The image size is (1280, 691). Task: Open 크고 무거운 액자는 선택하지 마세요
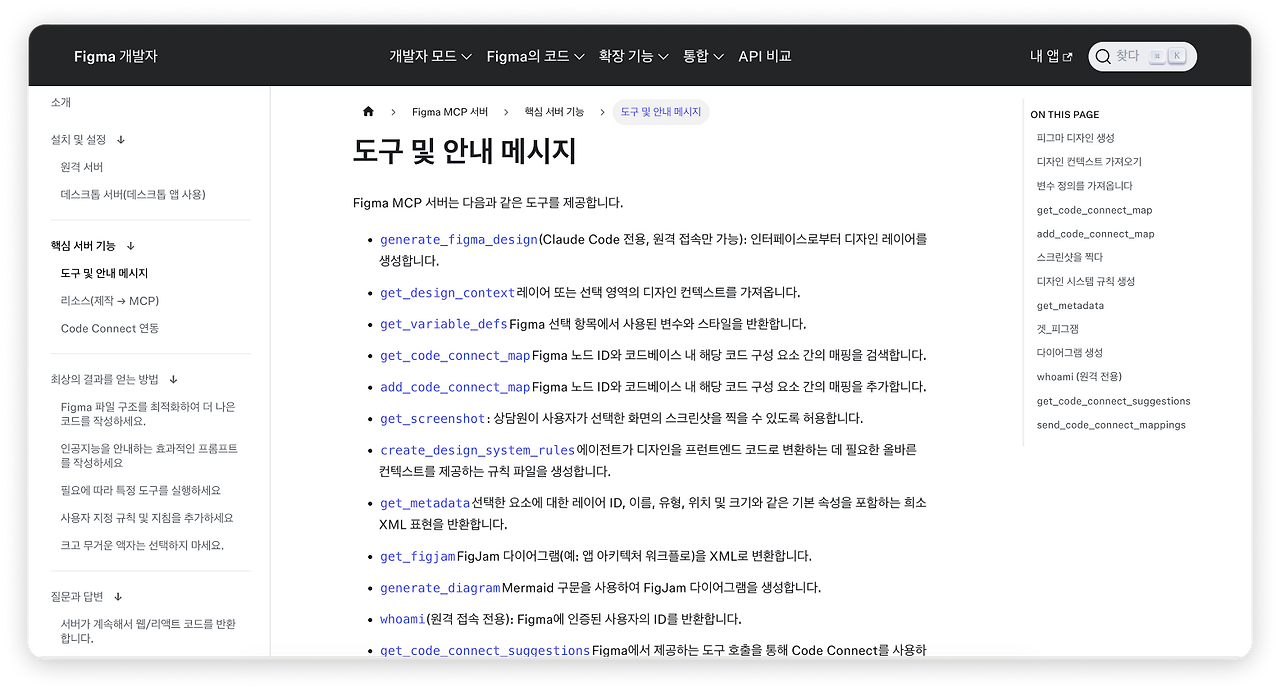pos(142,546)
